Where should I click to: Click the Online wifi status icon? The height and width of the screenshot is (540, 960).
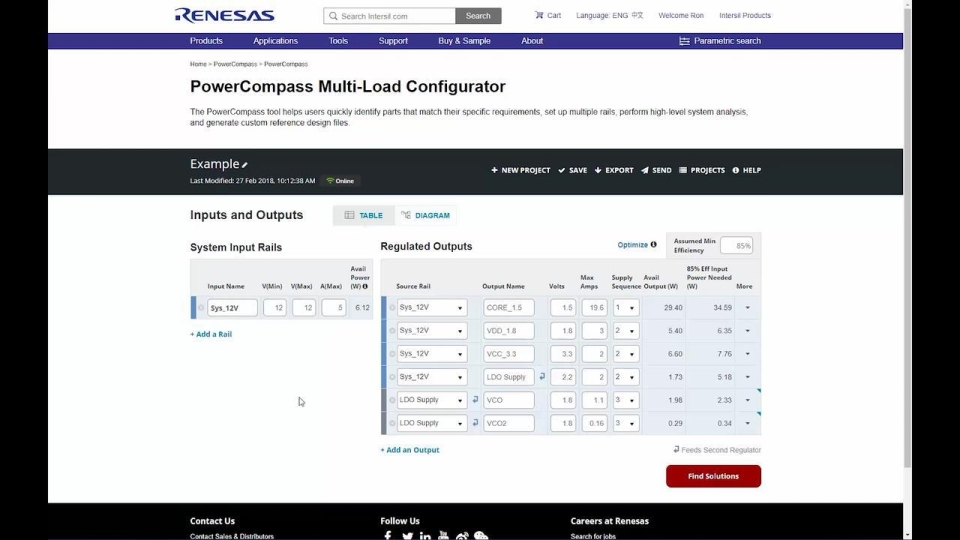330,181
